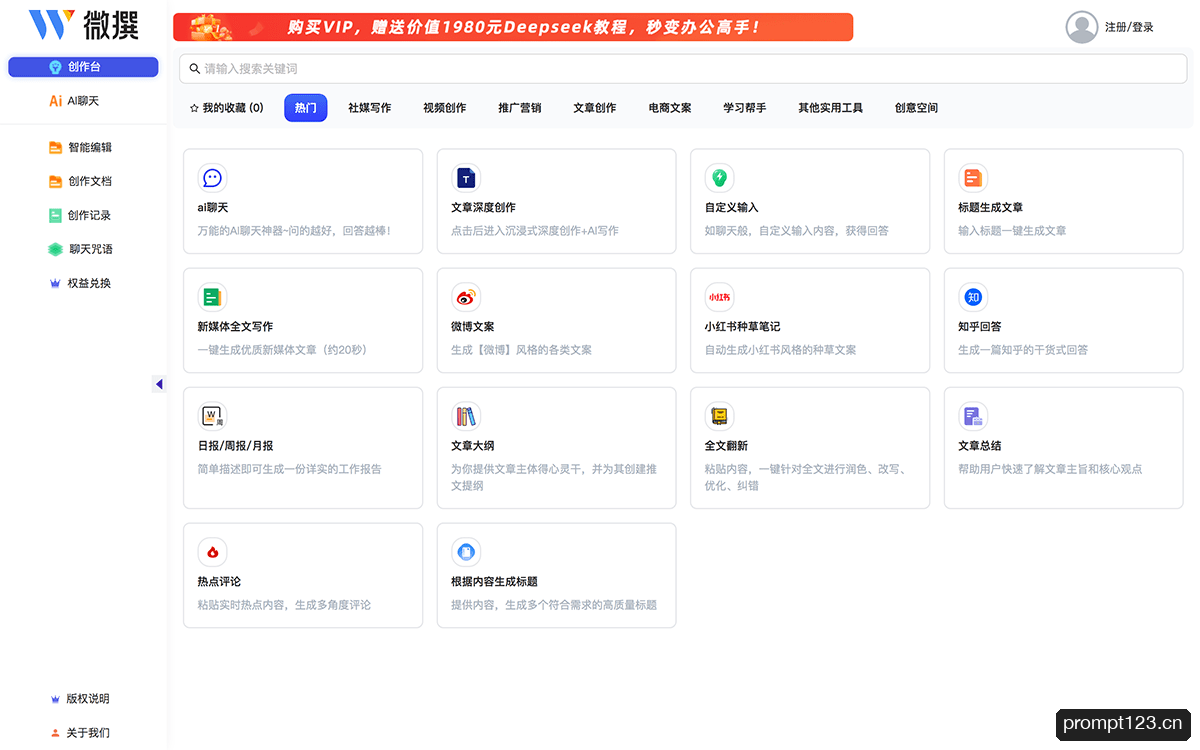Switch to the 电商文案 tab
Screen dimensions: 1200x750
pos(670,108)
